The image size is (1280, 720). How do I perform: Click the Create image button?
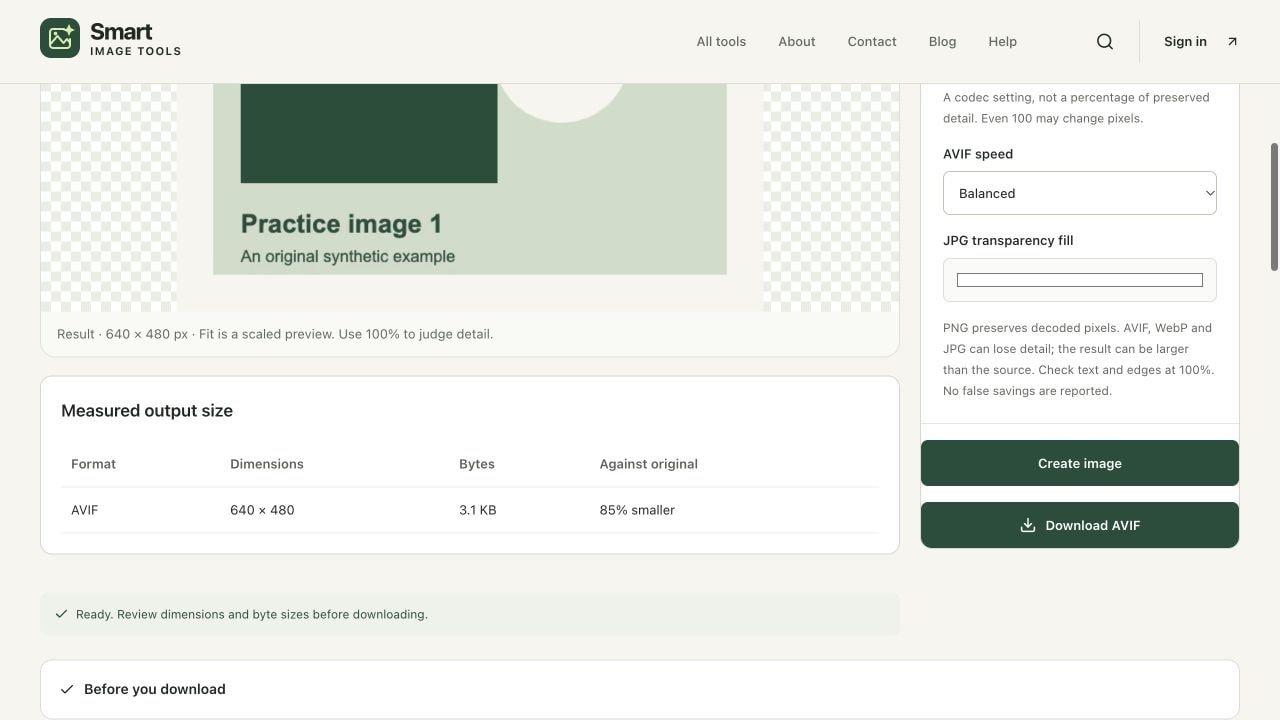pos(1080,463)
